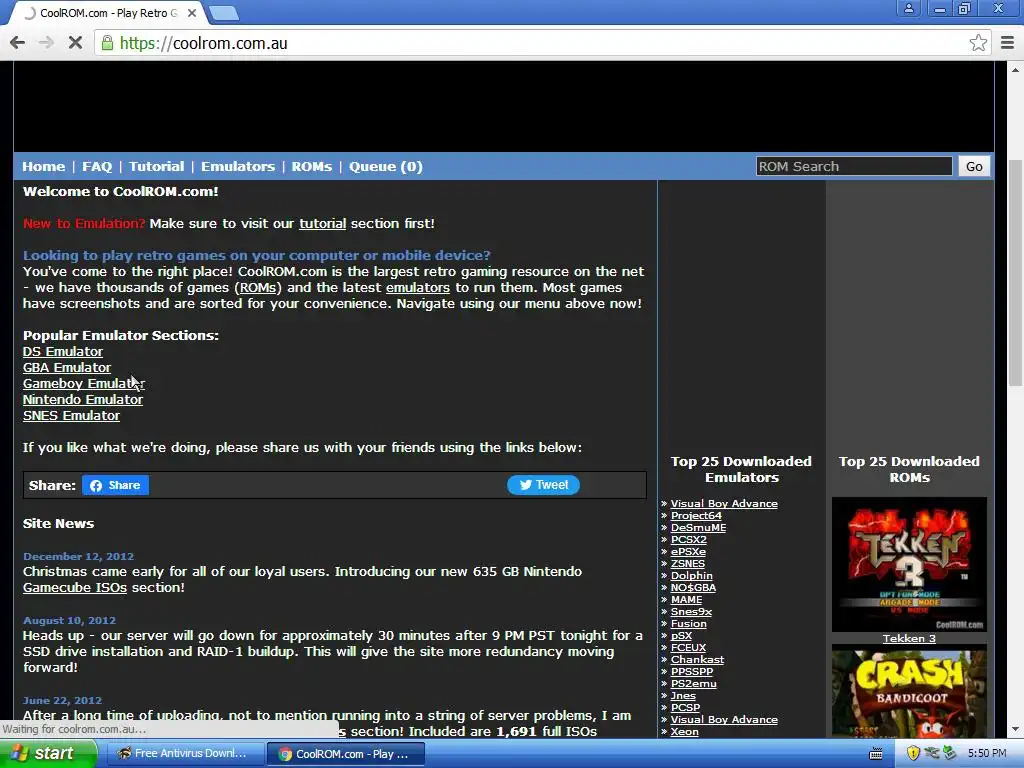Bookmark this page with the star

coord(978,43)
